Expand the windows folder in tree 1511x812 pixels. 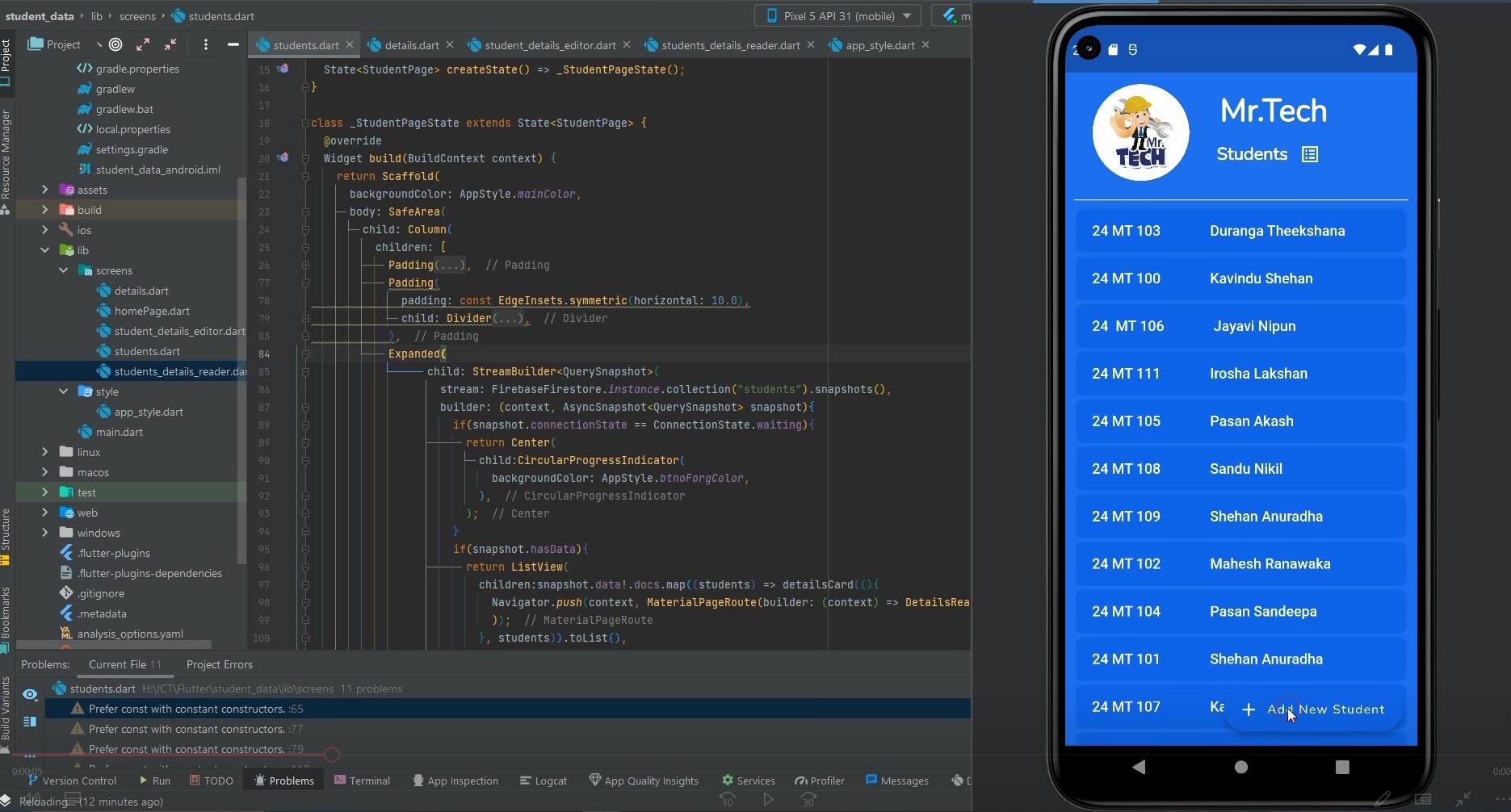[45, 533]
